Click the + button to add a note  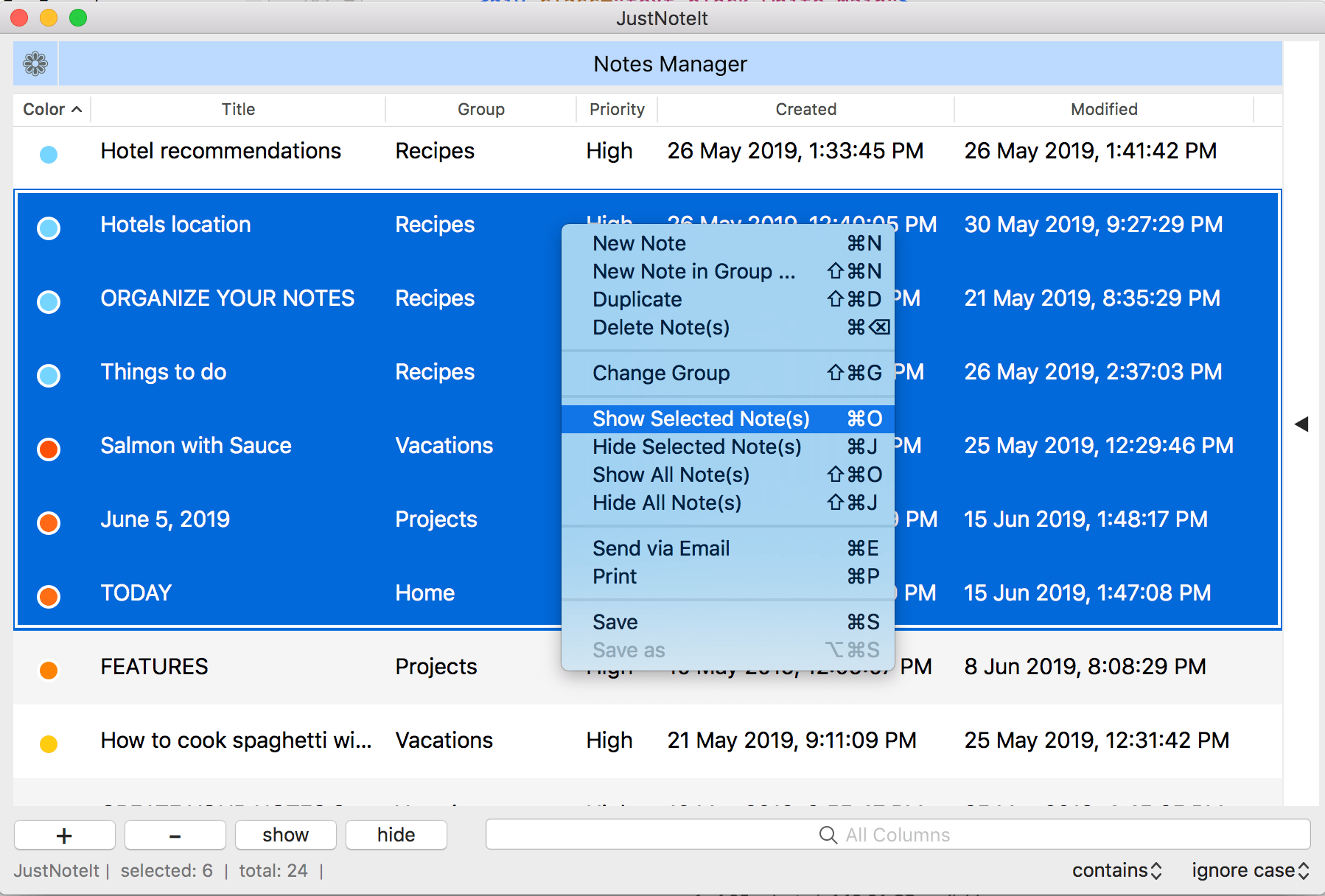[x=64, y=834]
